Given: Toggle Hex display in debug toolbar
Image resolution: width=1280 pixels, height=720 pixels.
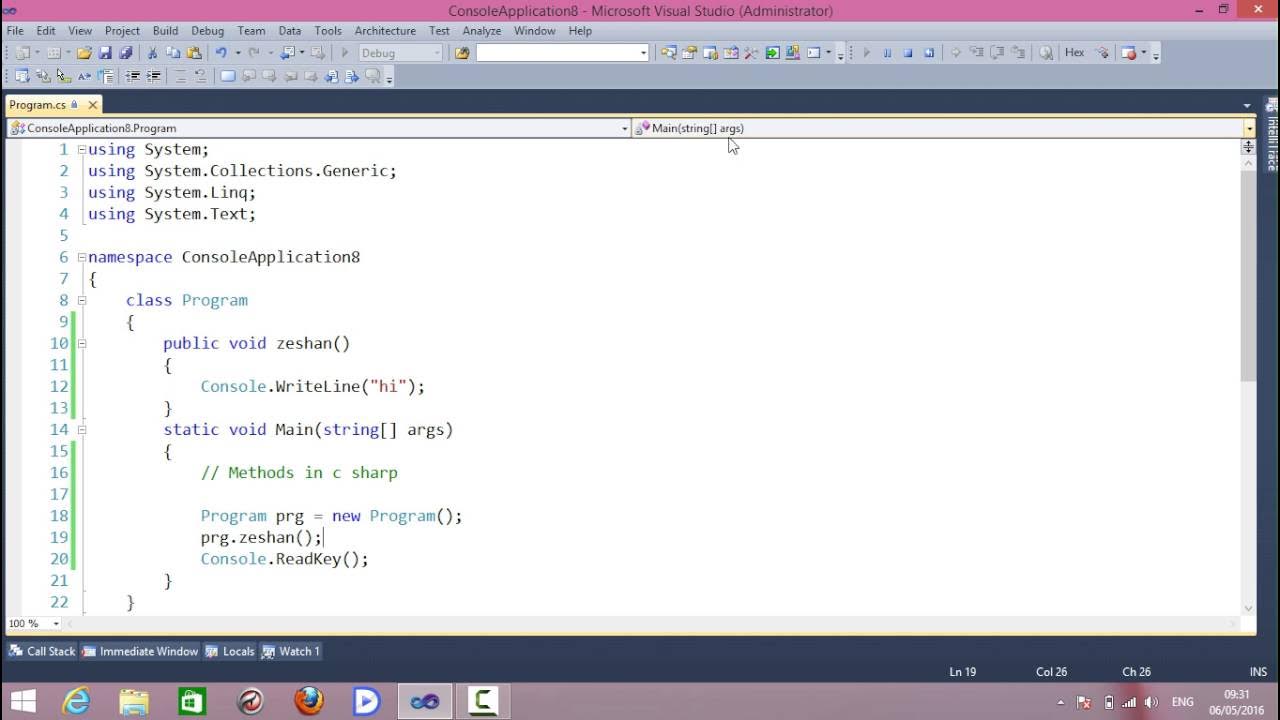Looking at the screenshot, I should coord(1074,53).
